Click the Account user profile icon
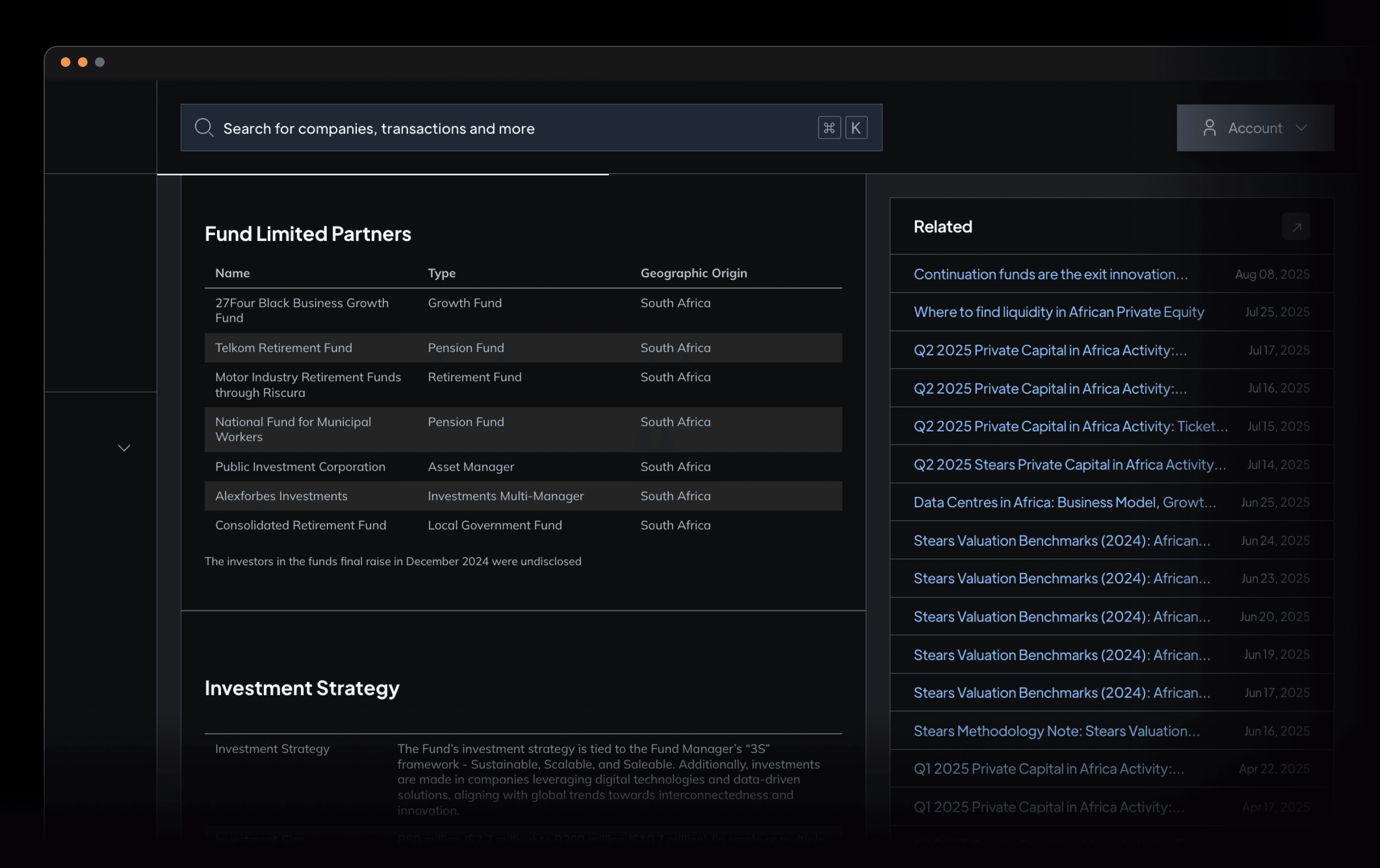1380x868 pixels. point(1210,128)
